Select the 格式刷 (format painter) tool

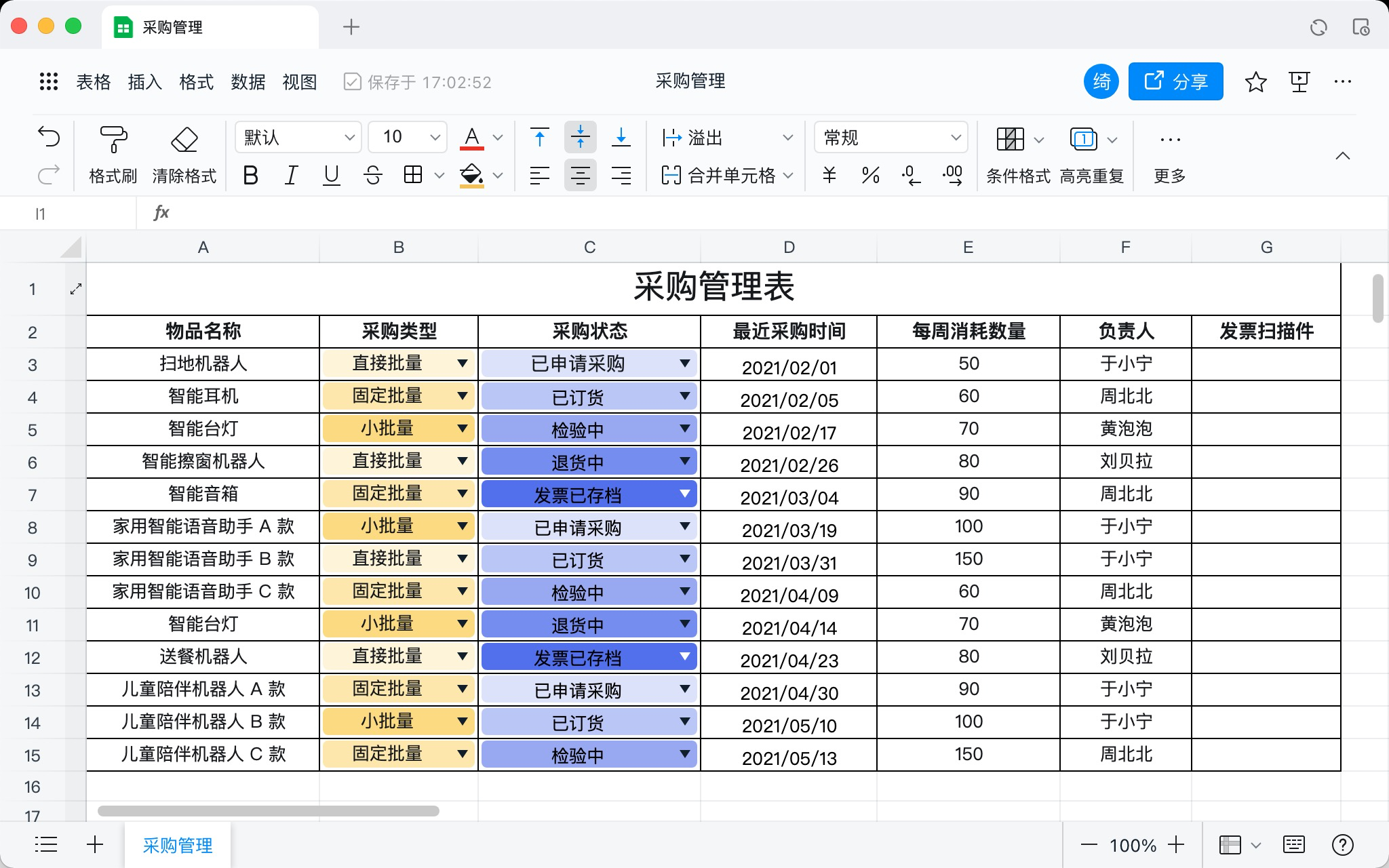[x=111, y=155]
